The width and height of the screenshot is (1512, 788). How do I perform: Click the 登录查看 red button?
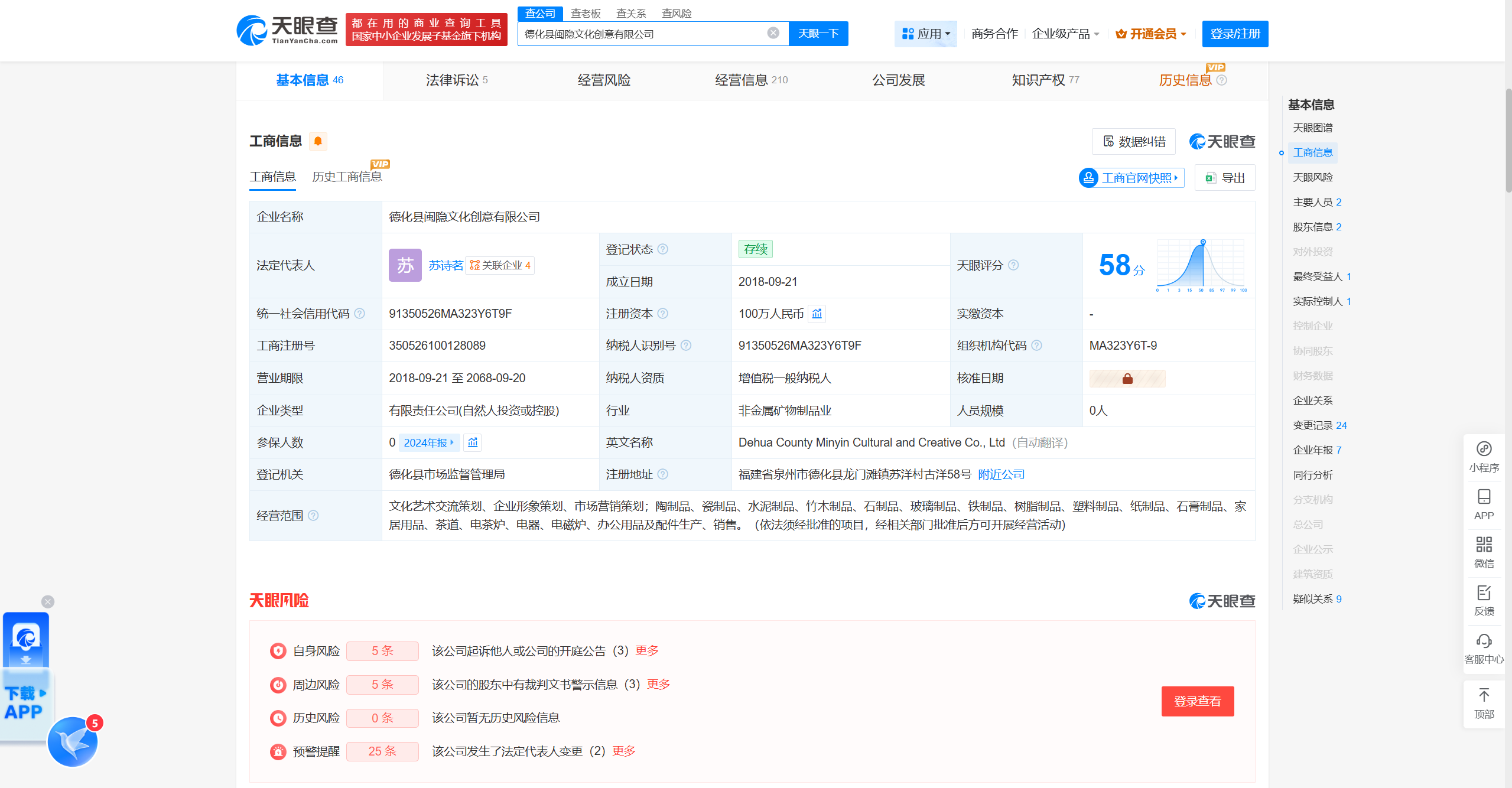(1197, 701)
